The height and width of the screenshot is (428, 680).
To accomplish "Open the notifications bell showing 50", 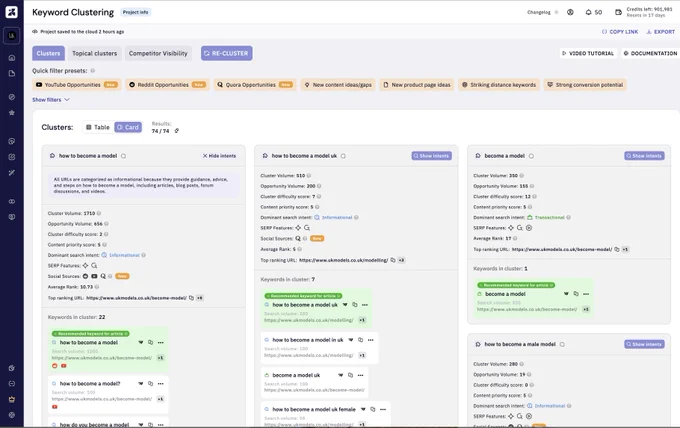I will pyautogui.click(x=594, y=12).
